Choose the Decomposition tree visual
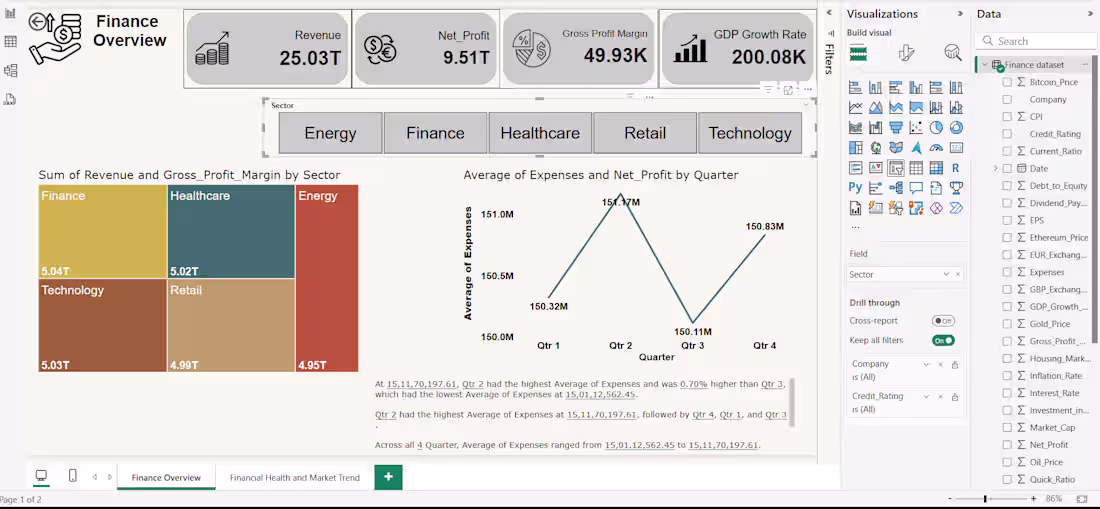The image size is (1100, 509). [895, 188]
